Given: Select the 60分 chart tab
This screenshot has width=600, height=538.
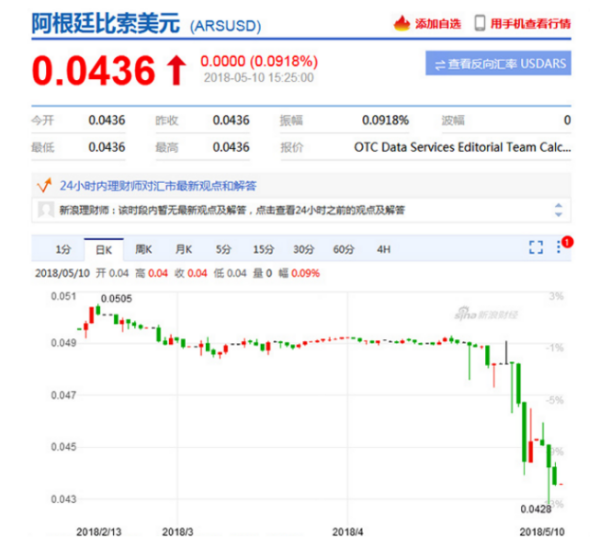Looking at the screenshot, I should point(343,248).
